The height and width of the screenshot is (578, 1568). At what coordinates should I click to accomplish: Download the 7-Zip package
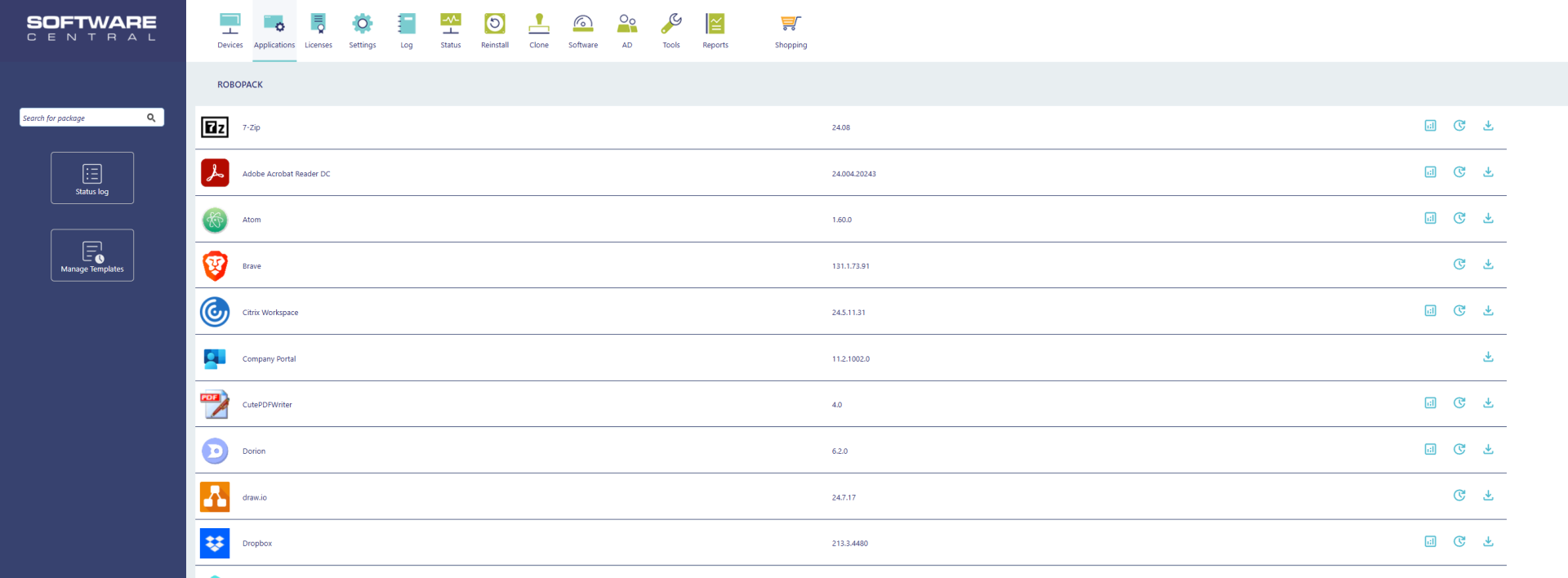point(1488,126)
